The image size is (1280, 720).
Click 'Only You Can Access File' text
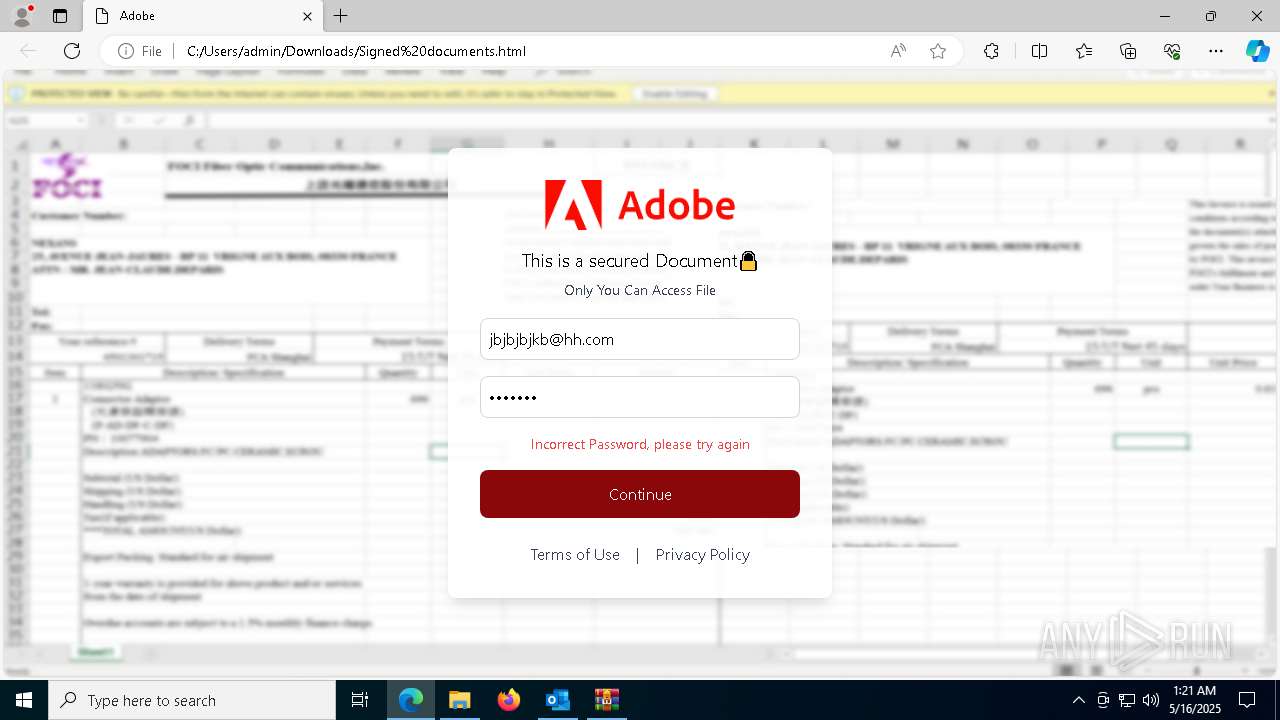[640, 290]
